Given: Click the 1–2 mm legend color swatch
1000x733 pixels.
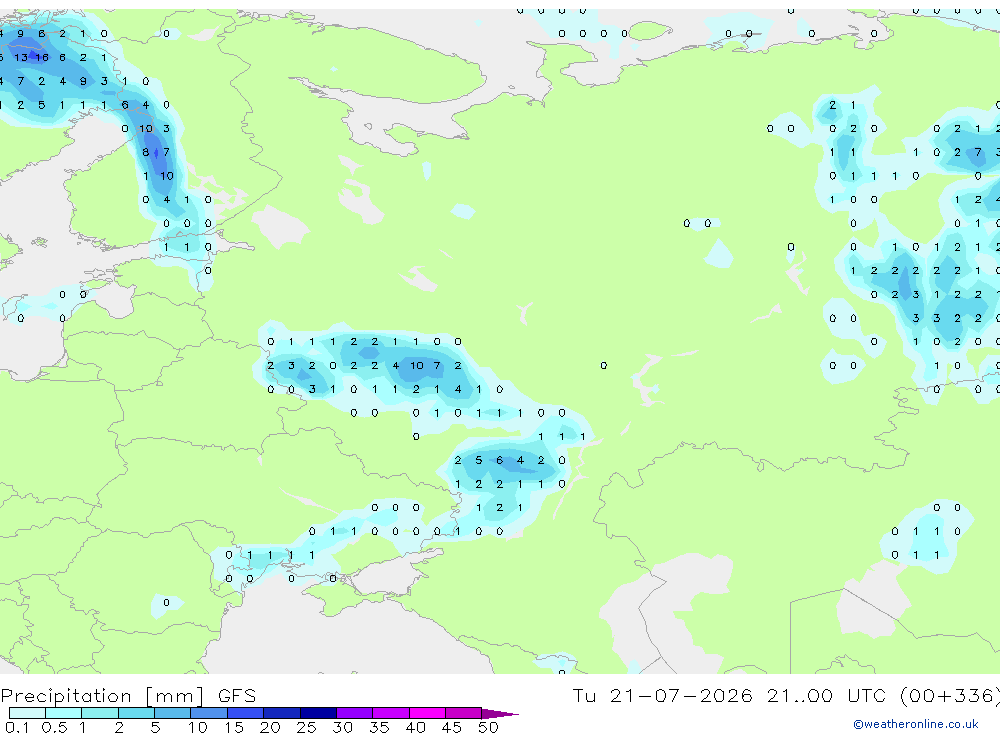Looking at the screenshot, I should (x=100, y=713).
